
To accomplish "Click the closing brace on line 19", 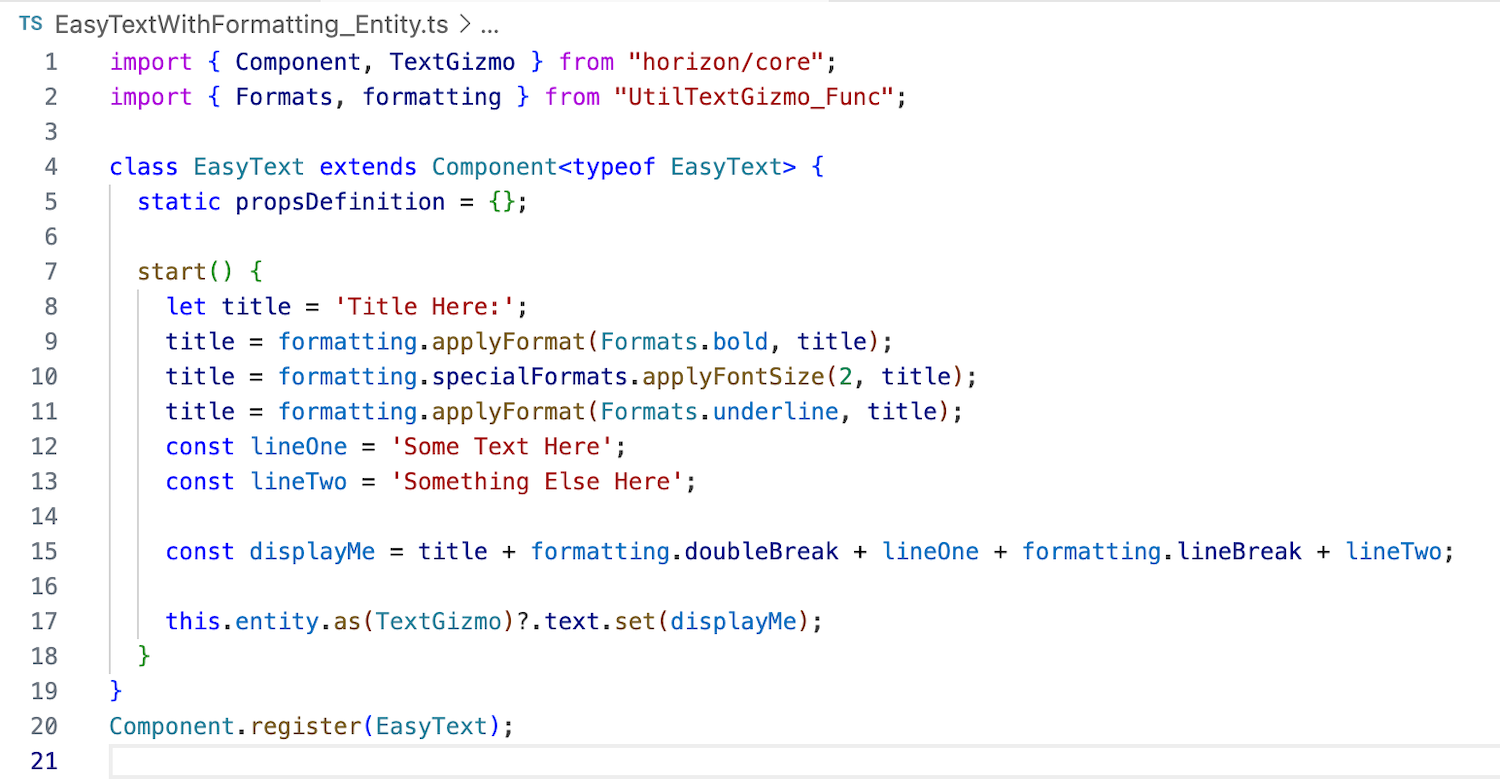I will tap(116, 692).
